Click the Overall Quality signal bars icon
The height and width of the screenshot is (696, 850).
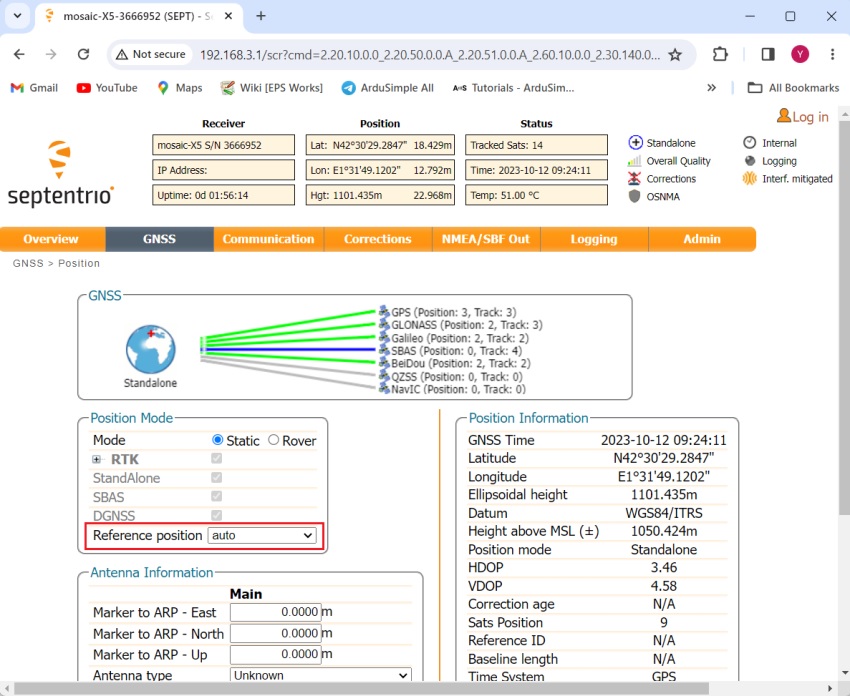(634, 161)
